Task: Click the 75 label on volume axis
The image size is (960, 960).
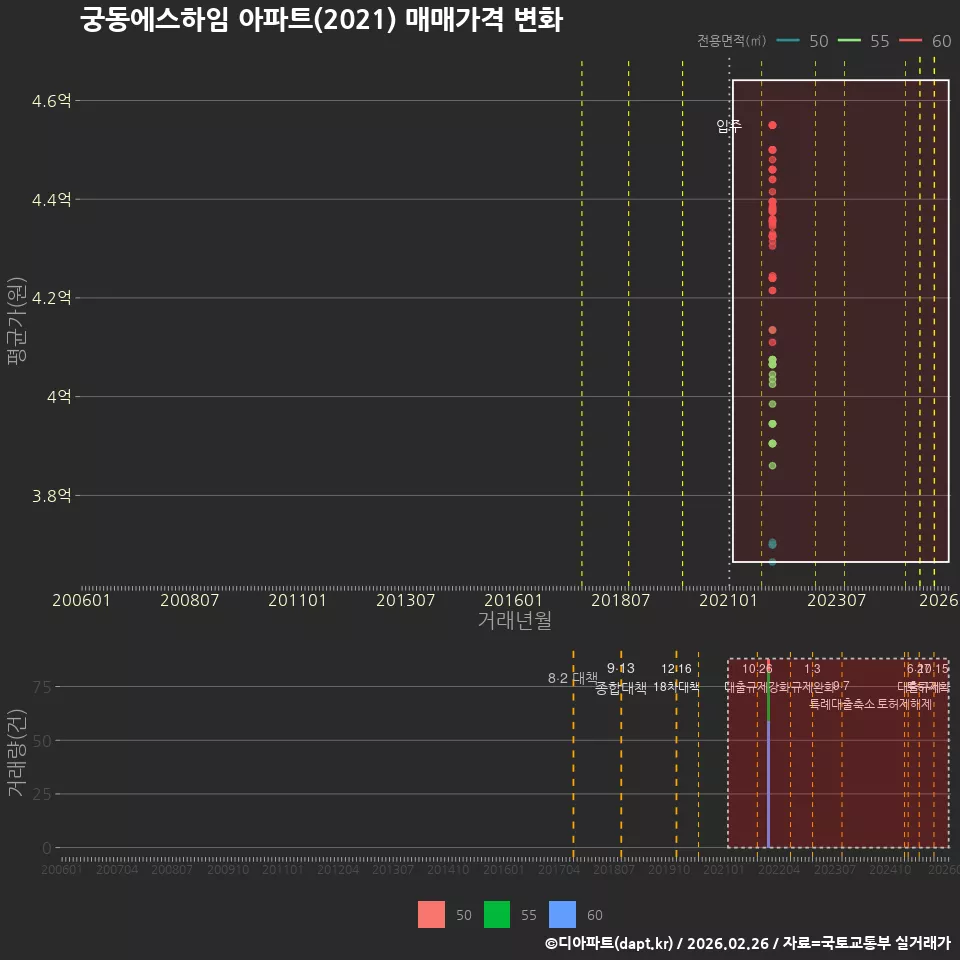Action: click(42, 687)
